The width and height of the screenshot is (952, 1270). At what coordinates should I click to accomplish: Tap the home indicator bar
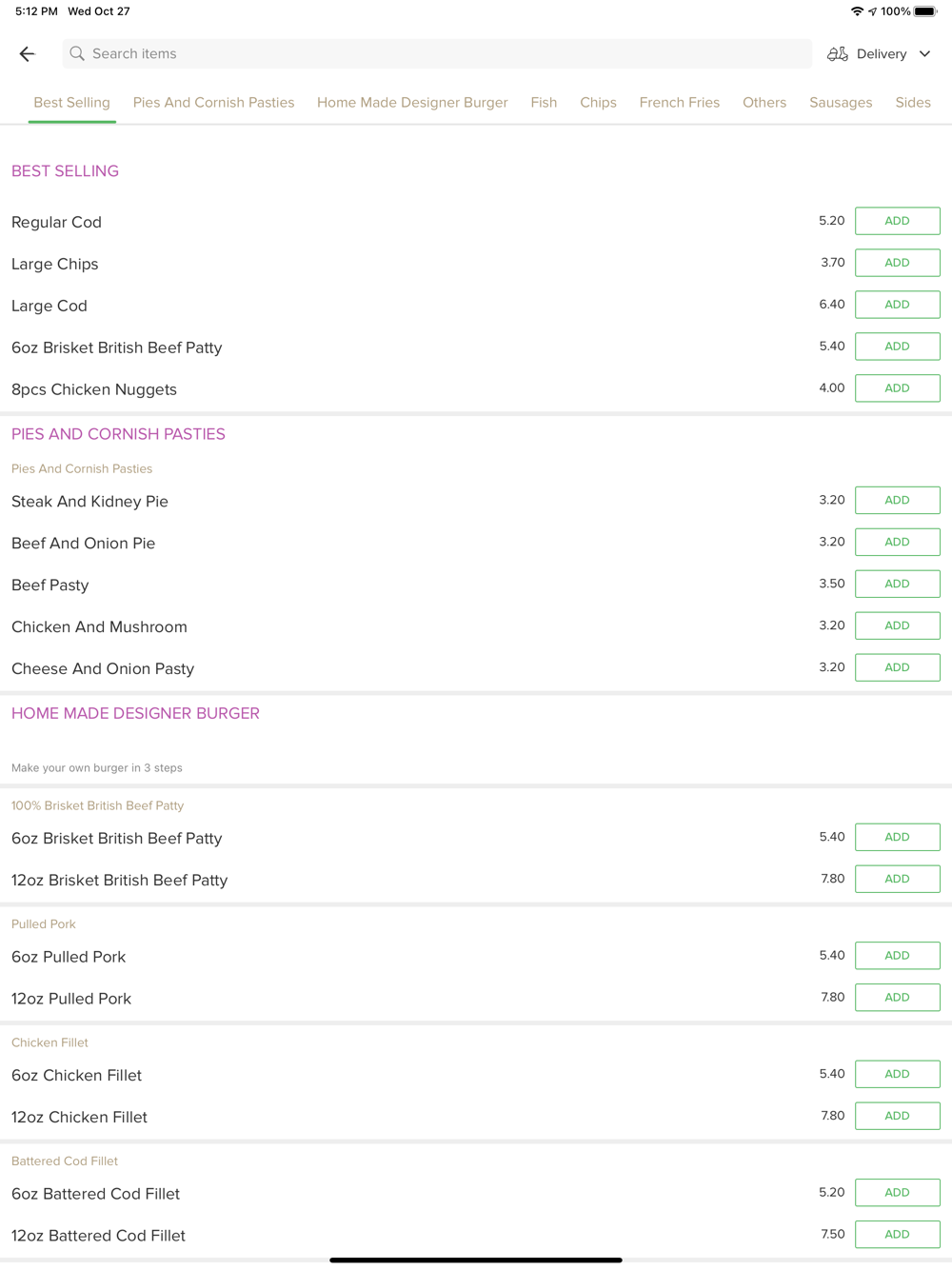pos(476,1260)
